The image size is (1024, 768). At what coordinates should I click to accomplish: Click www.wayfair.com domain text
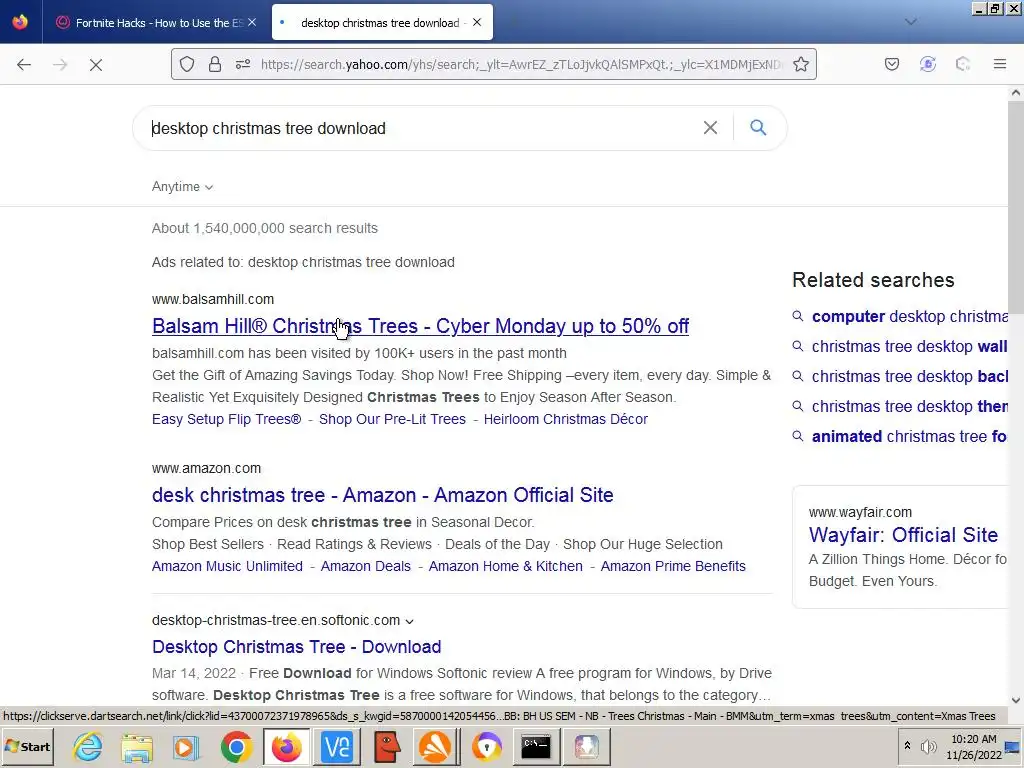click(860, 512)
